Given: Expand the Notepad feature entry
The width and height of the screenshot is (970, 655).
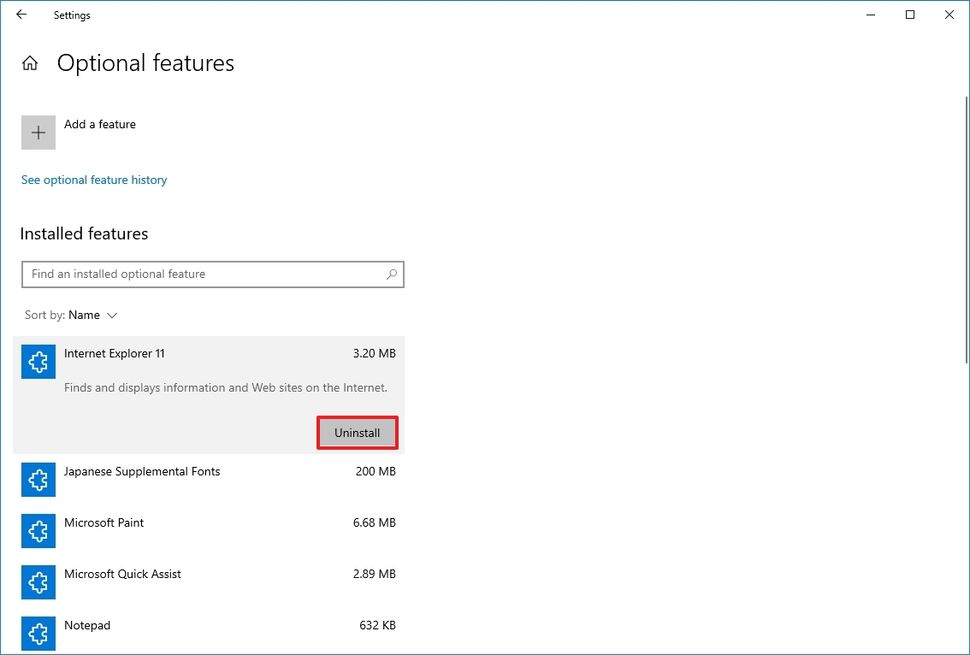Looking at the screenshot, I should pos(200,625).
